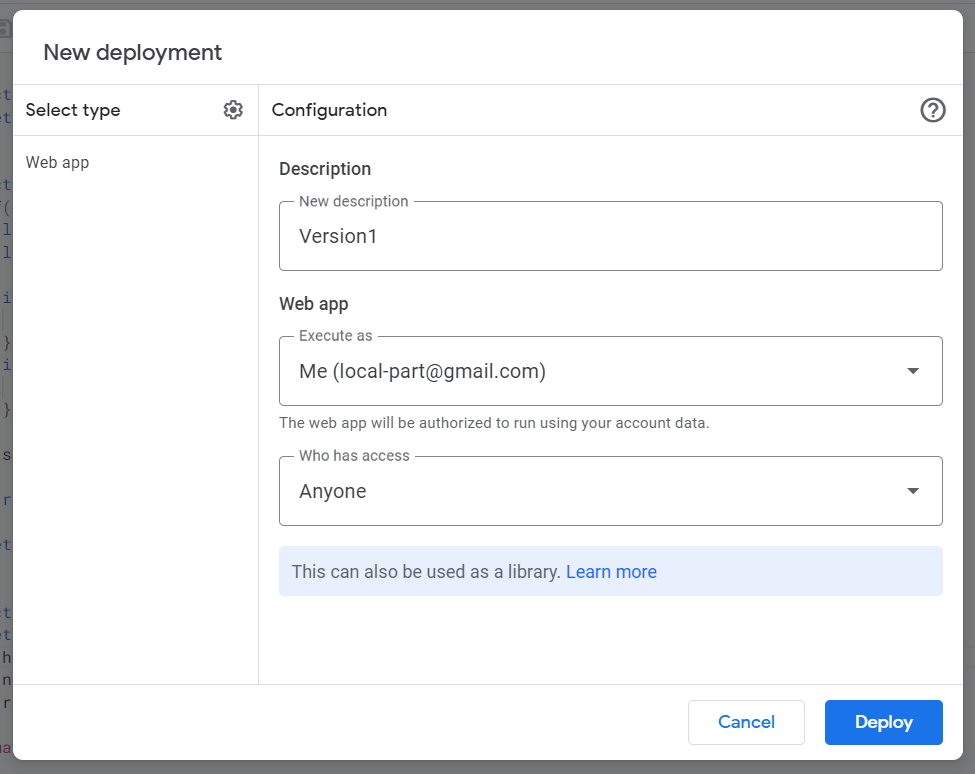Click the Web app configuration heading
Image resolution: width=975 pixels, height=774 pixels.
pos(313,304)
